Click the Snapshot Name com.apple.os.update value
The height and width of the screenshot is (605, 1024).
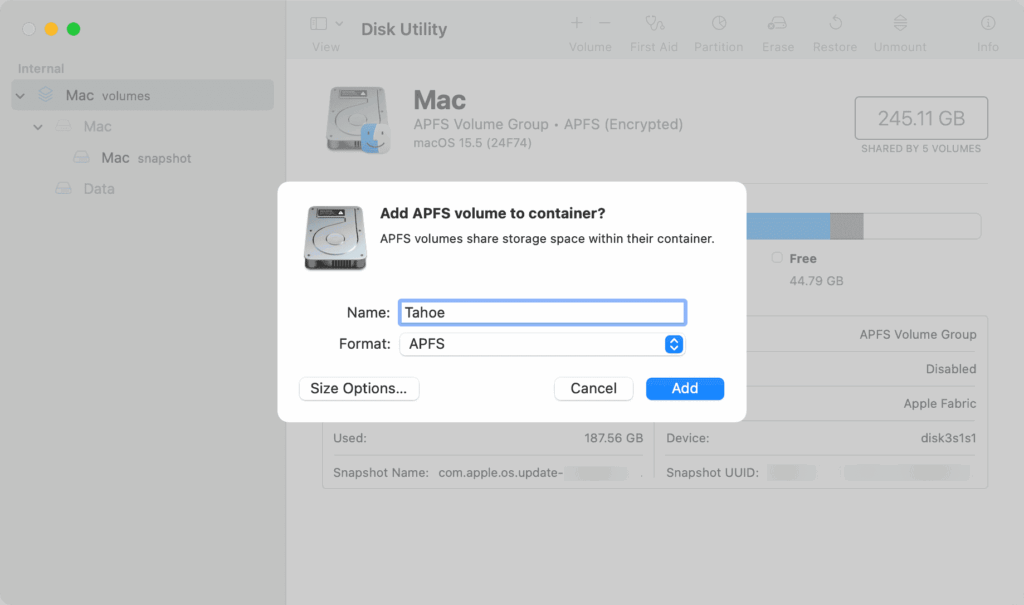coord(500,473)
